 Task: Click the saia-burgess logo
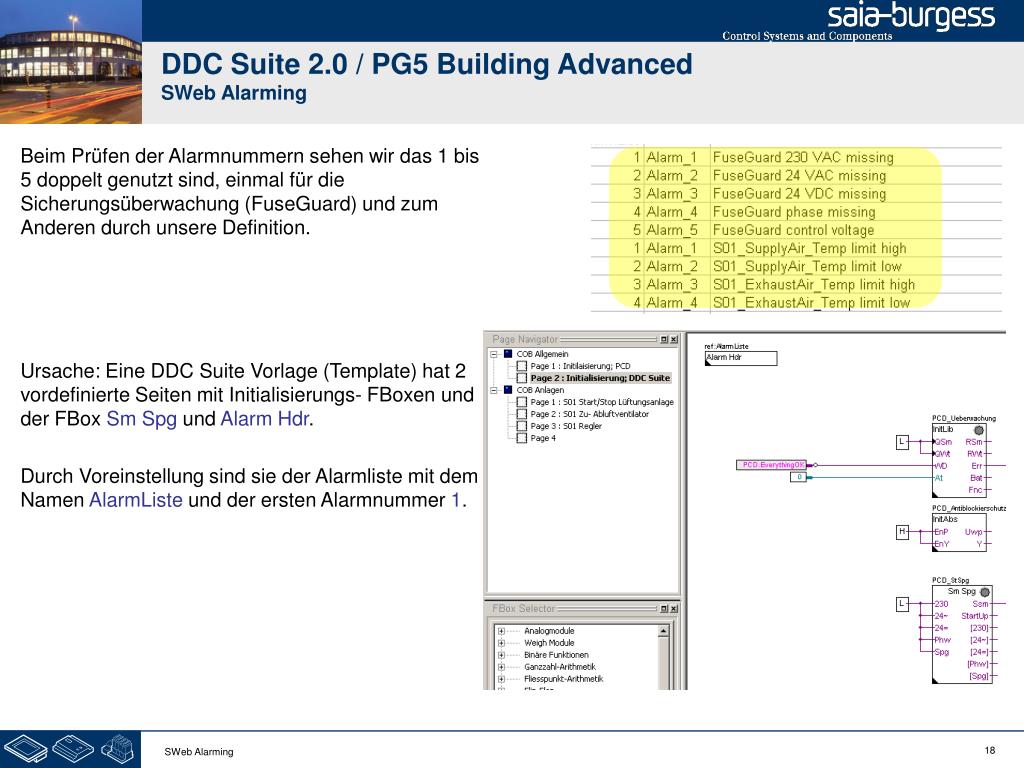click(911, 16)
